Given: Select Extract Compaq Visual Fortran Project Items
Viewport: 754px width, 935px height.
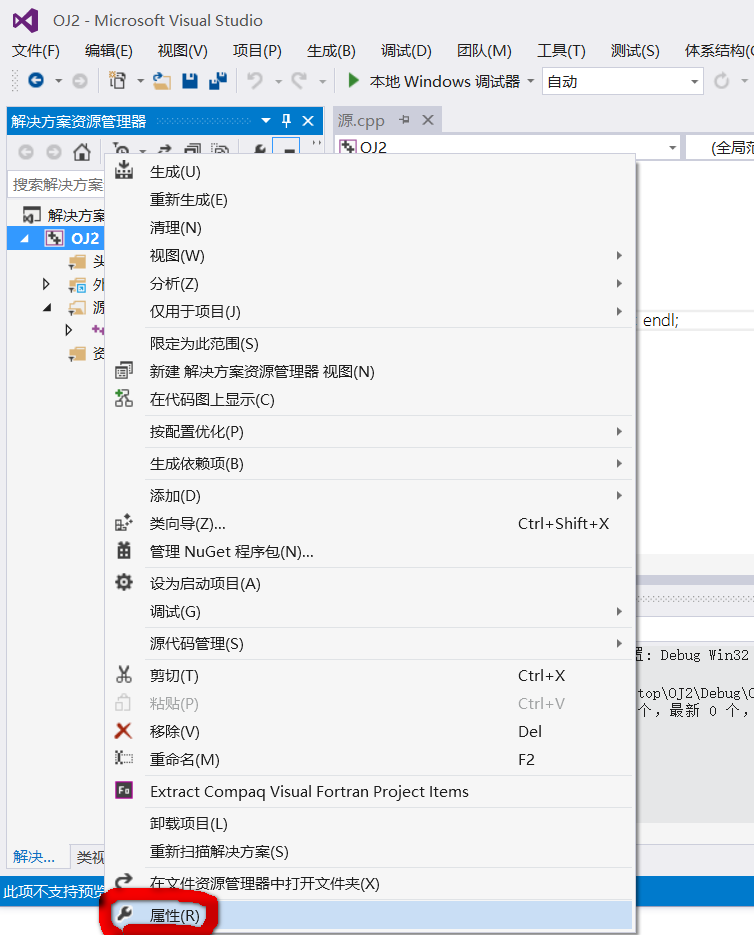Looking at the screenshot, I should click(x=369, y=792).
